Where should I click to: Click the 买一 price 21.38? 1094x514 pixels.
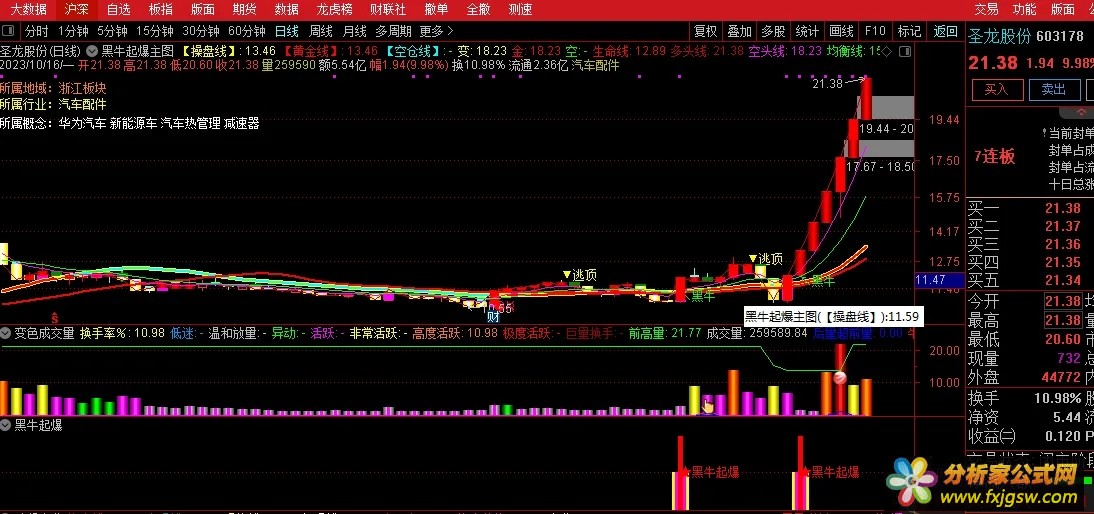tap(1063, 209)
